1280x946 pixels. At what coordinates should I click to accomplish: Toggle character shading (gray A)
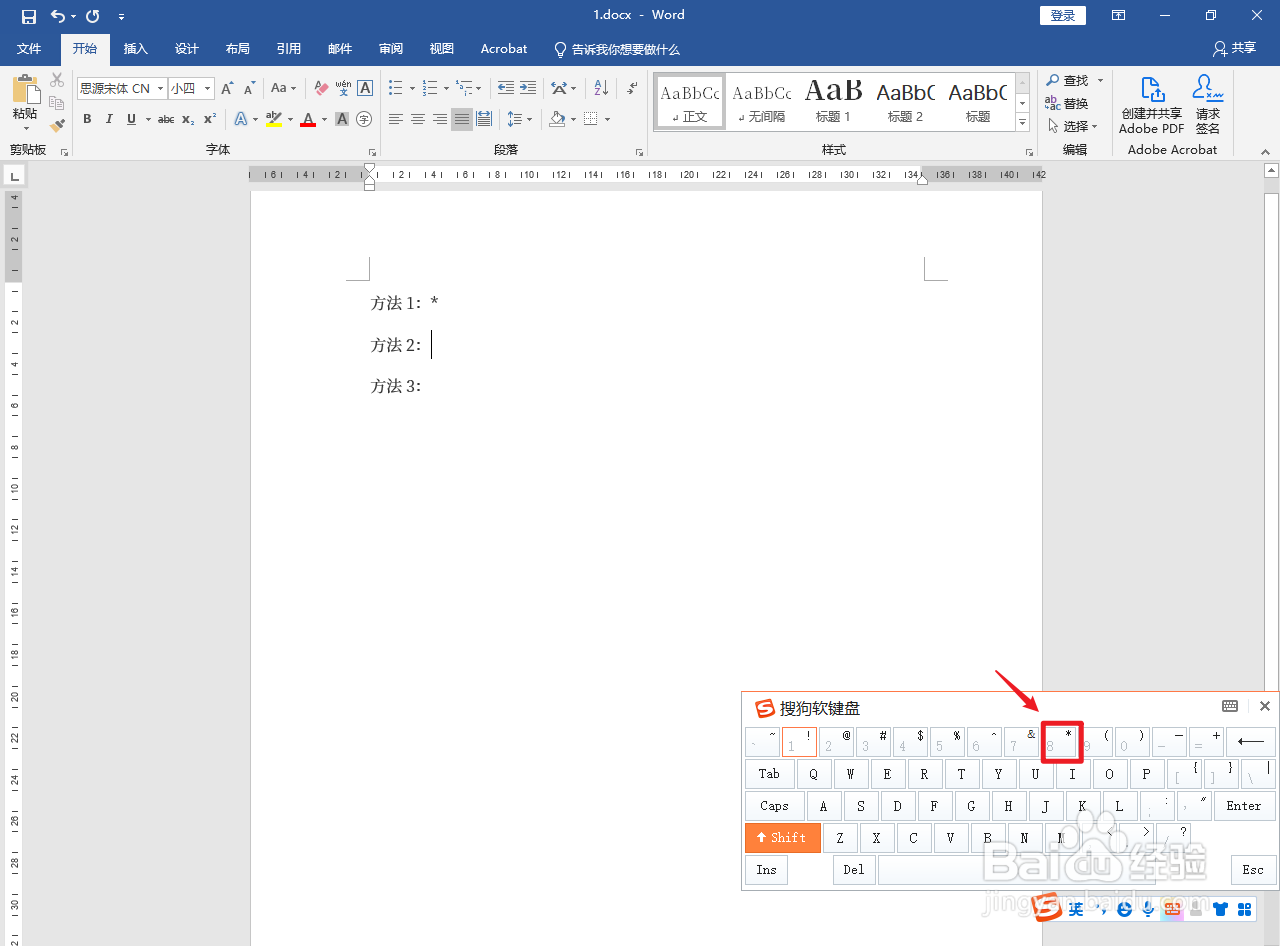342,119
